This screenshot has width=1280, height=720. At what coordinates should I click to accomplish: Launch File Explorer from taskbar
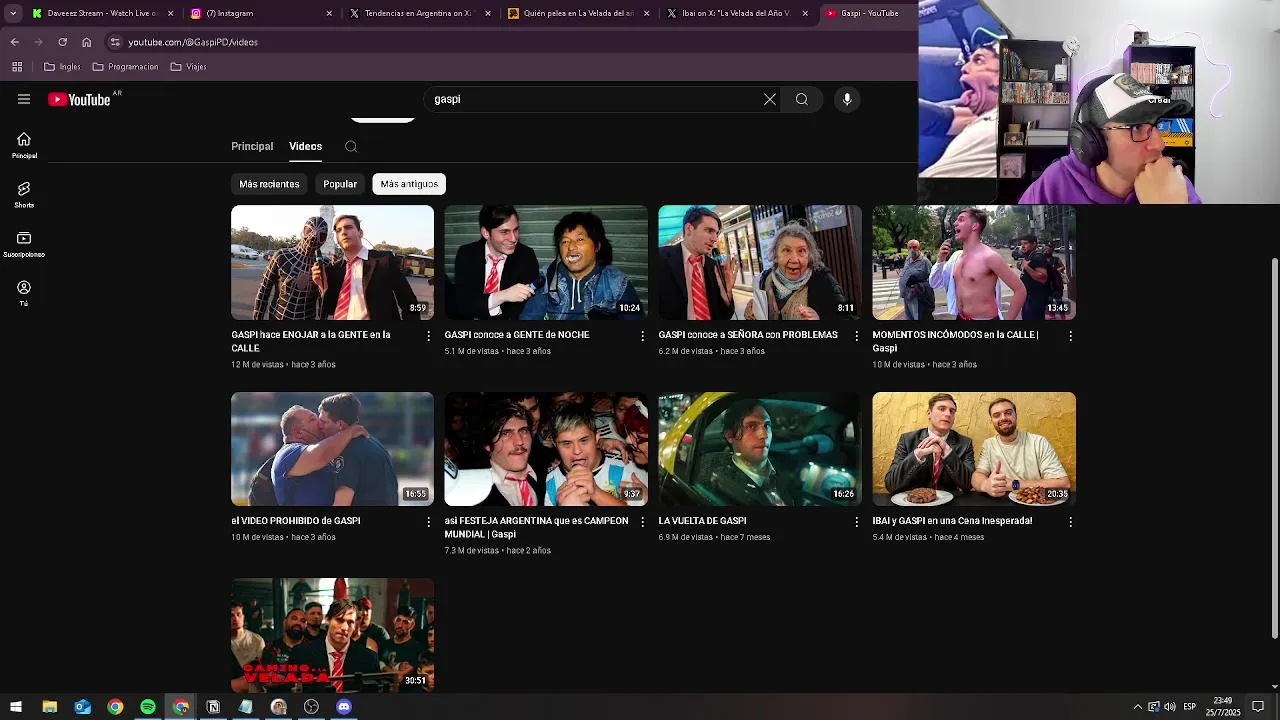click(49, 707)
